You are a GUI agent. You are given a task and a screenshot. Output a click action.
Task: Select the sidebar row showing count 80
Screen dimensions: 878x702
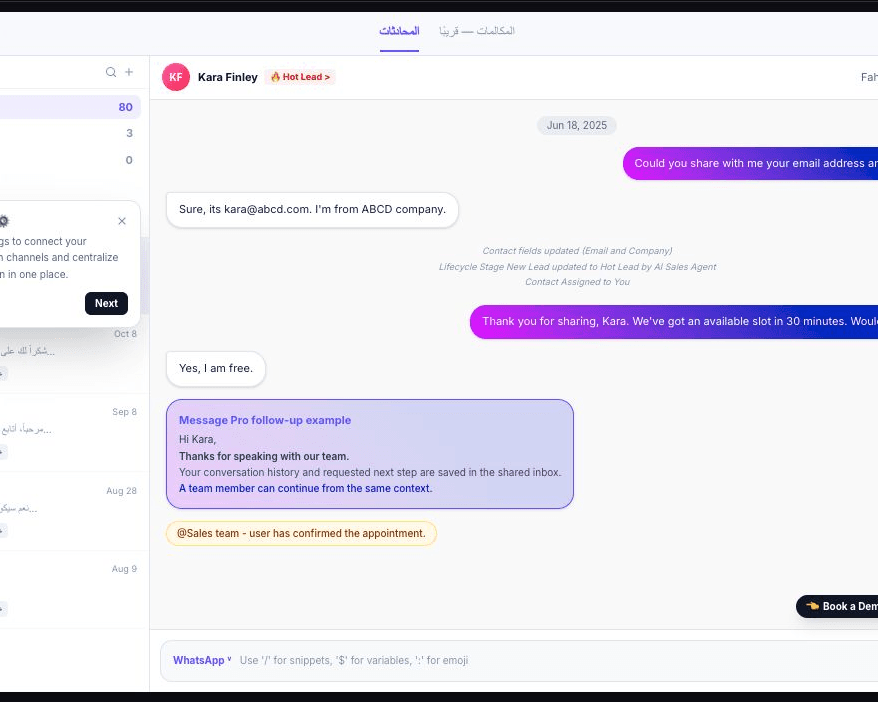click(x=70, y=107)
